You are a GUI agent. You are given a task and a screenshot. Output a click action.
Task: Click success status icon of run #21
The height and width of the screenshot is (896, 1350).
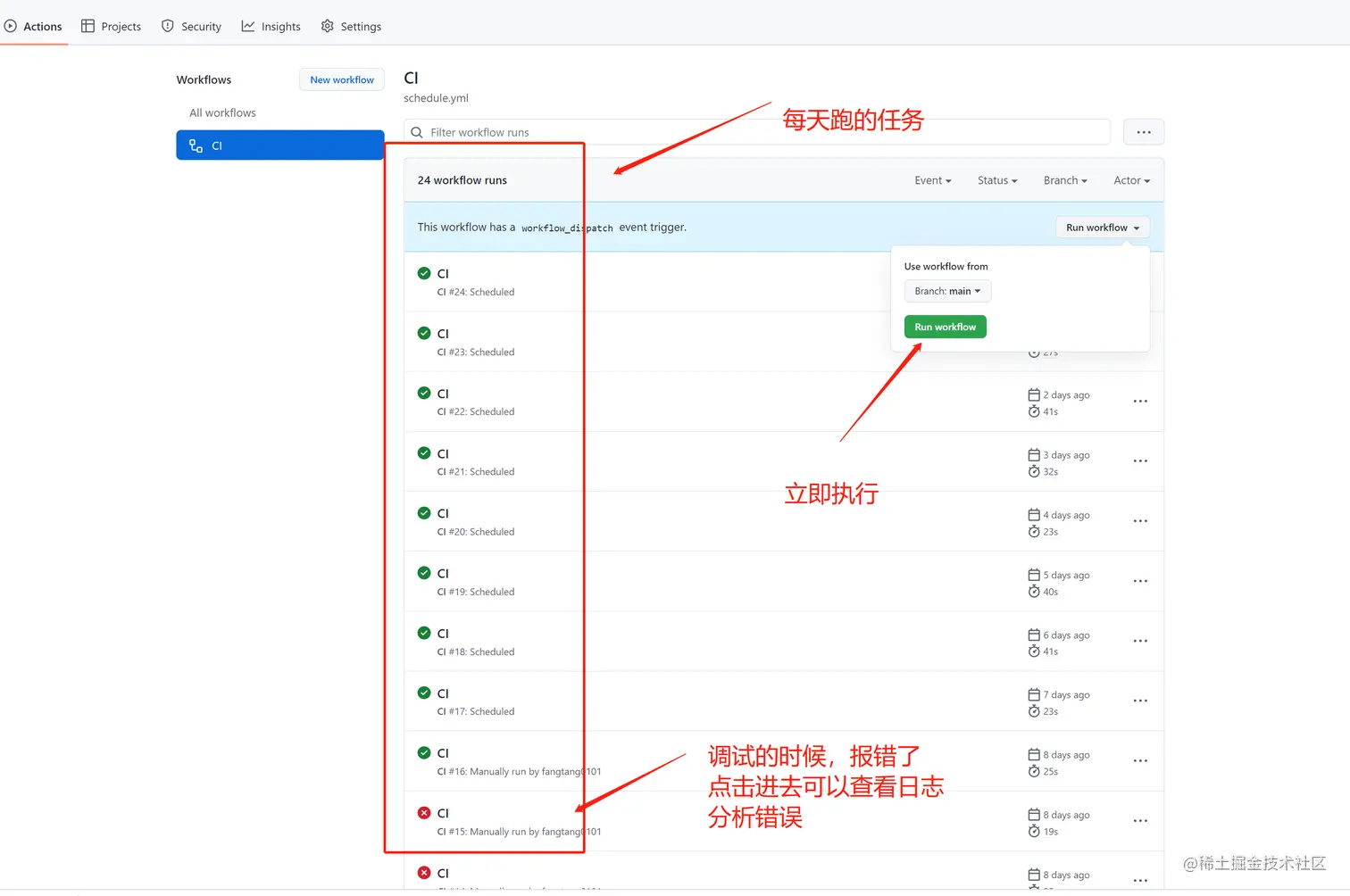(424, 452)
